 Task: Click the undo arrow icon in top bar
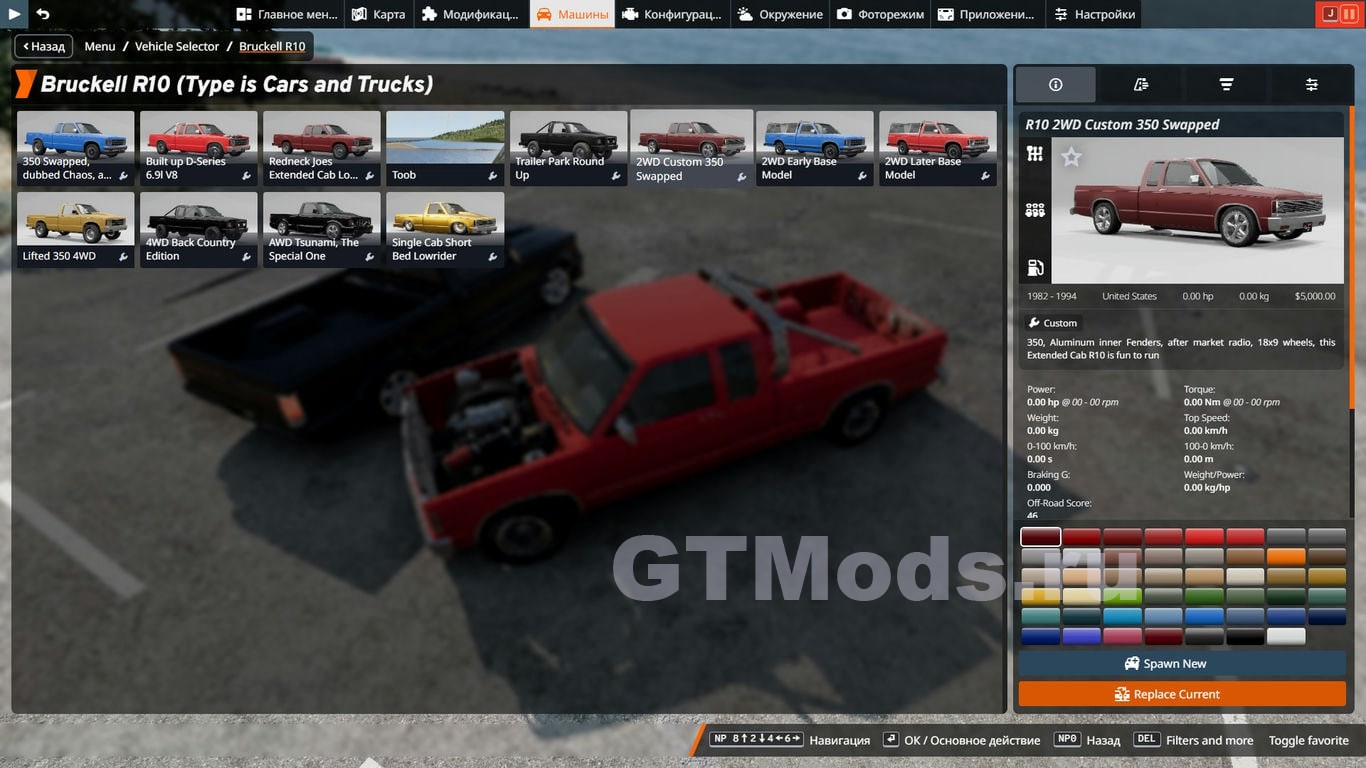pos(43,14)
